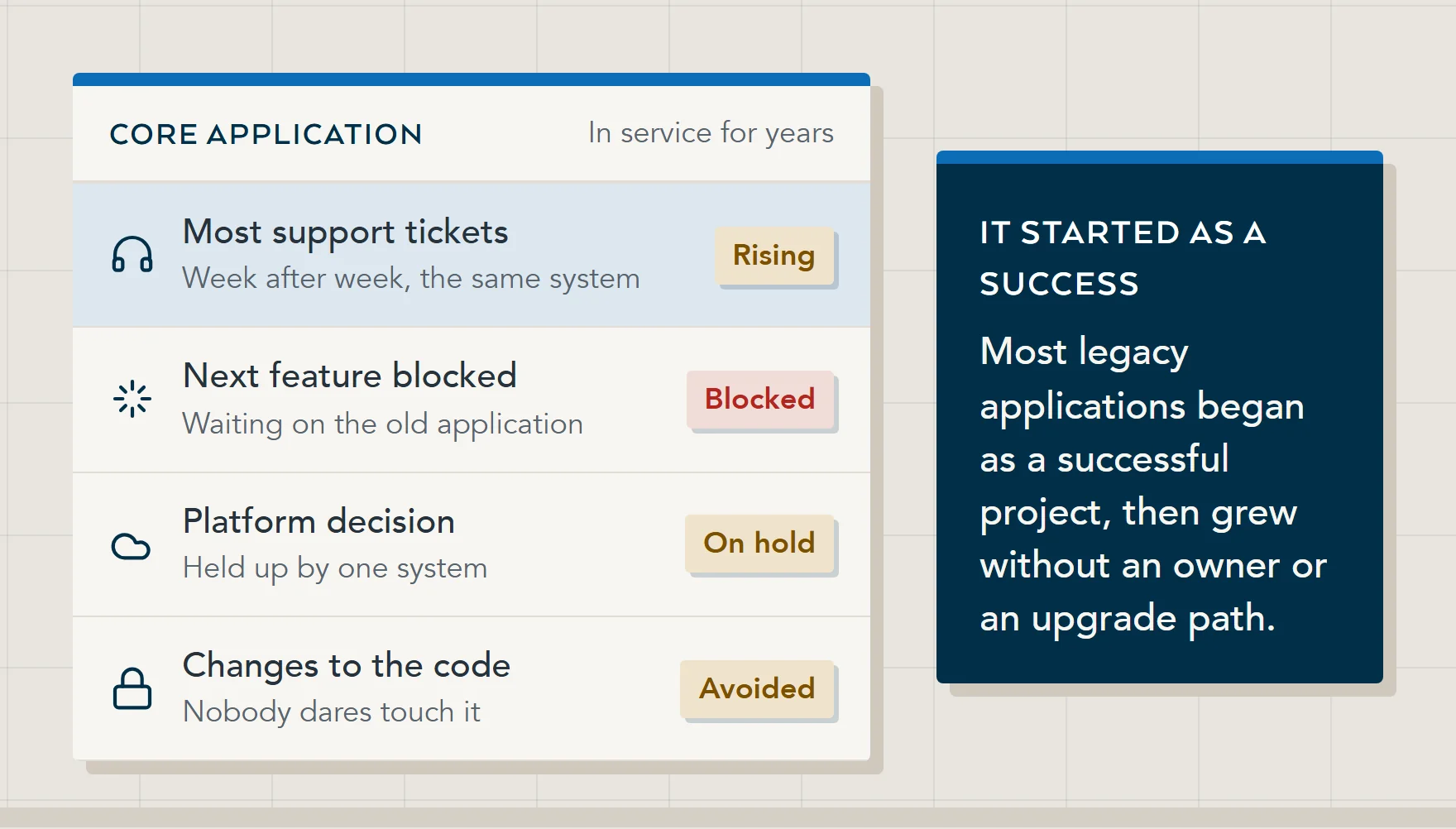Click subtitle Nobody dares touch it
This screenshot has width=1456, height=829.
click(331, 712)
